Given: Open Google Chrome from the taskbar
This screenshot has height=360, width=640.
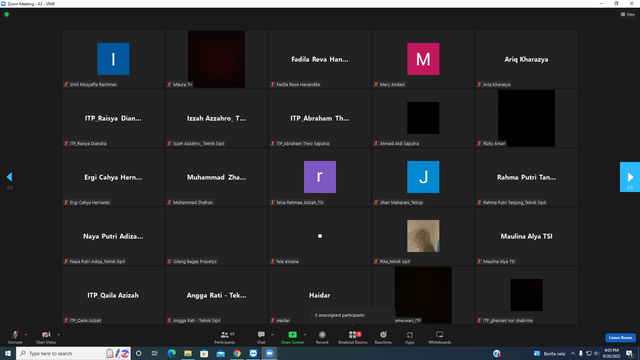Looking at the screenshot, I should [237, 353].
